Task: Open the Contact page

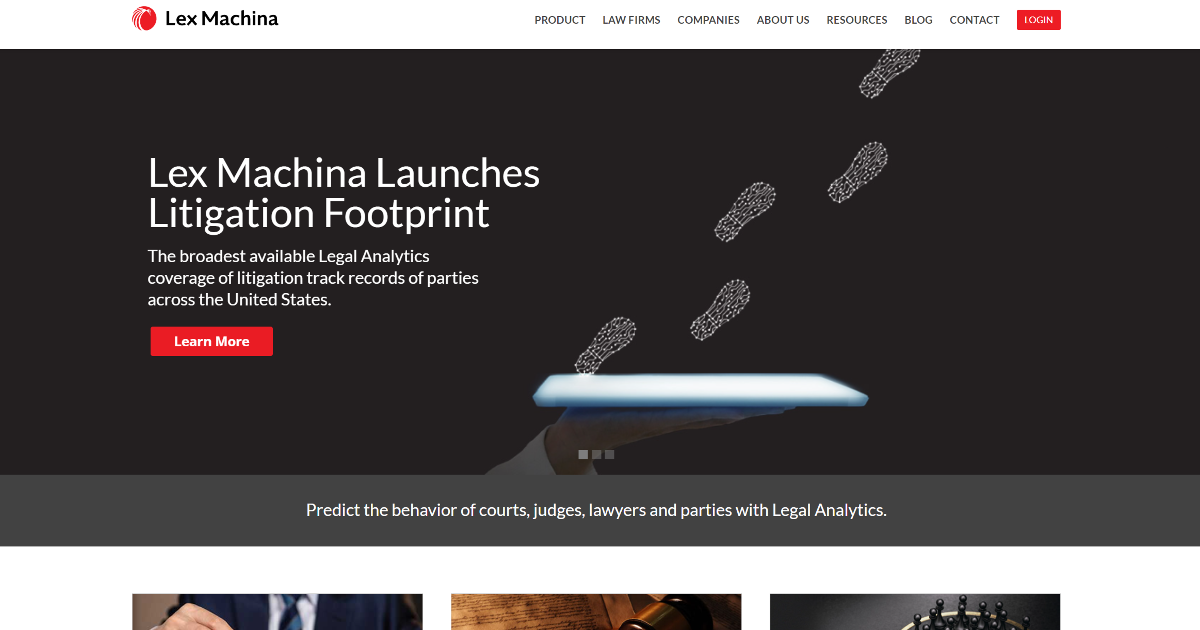Action: (974, 20)
